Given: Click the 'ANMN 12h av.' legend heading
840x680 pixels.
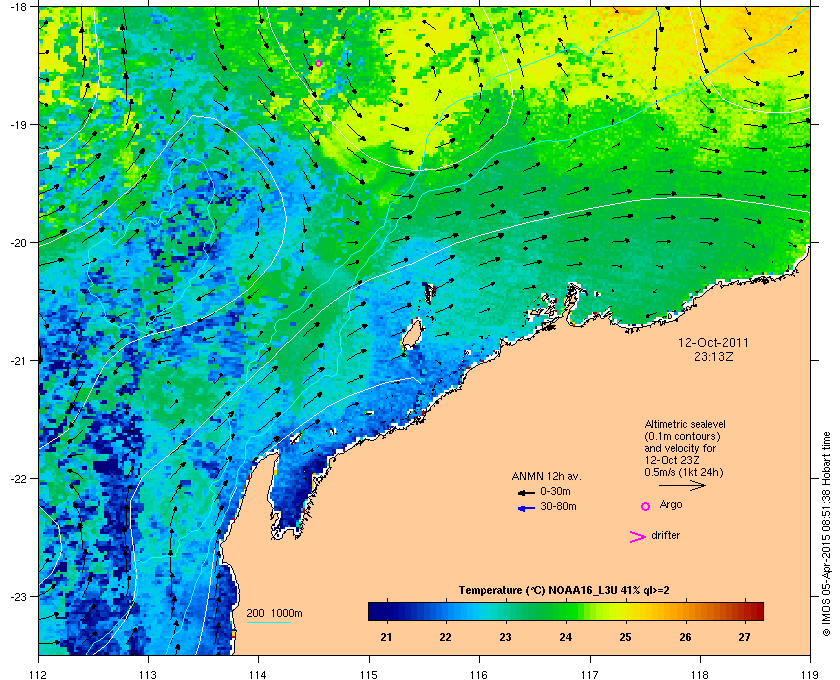Looking at the screenshot, I should point(546,476).
